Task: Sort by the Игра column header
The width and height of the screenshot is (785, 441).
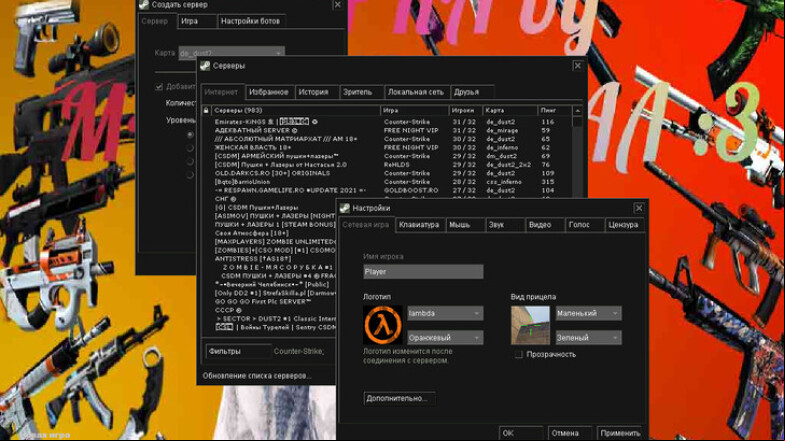Action: (x=415, y=110)
